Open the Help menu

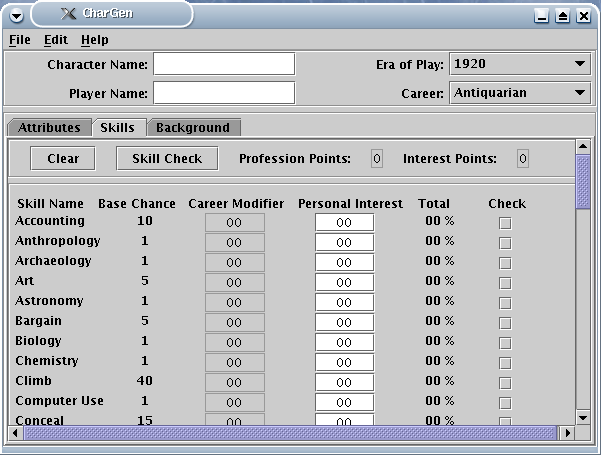pyautogui.click(x=95, y=40)
